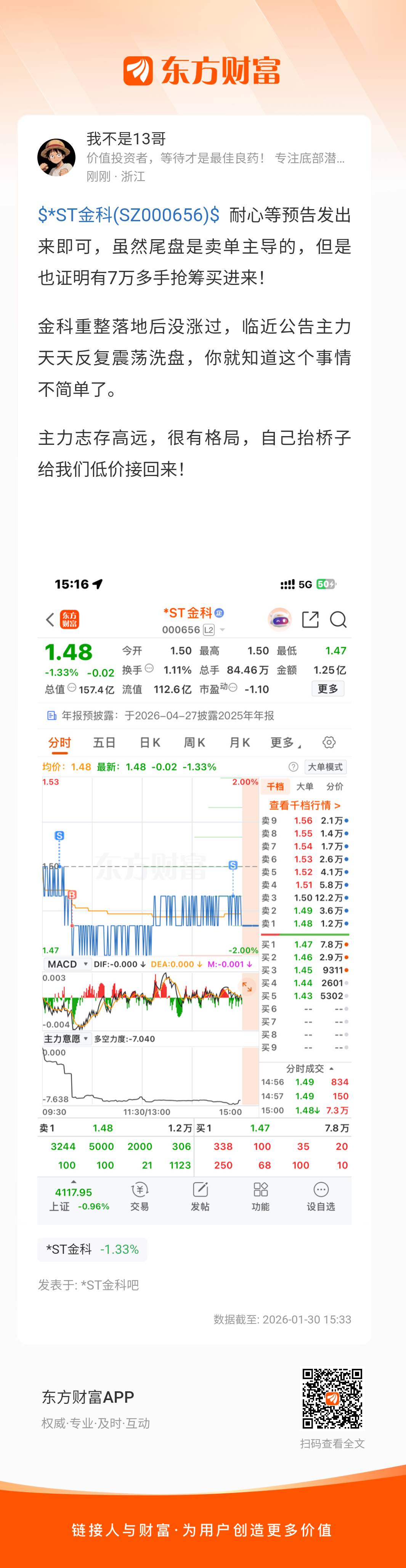
Task: Select the 千档 order book tab
Action: (x=276, y=786)
